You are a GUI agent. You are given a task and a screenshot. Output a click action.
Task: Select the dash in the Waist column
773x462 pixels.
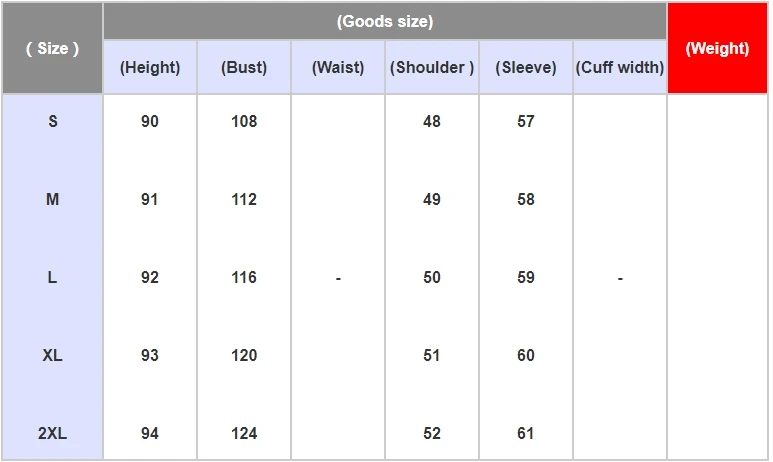point(338,279)
